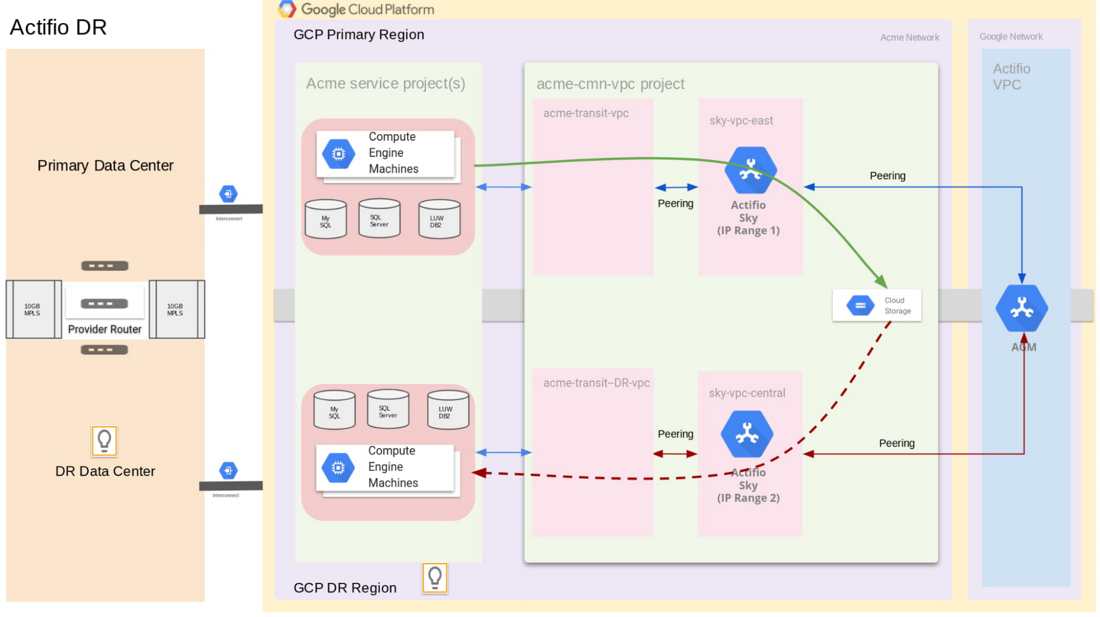Select the Compute Engine icon below the database cylinders
This screenshot has width=1100, height=617.
pos(338,468)
